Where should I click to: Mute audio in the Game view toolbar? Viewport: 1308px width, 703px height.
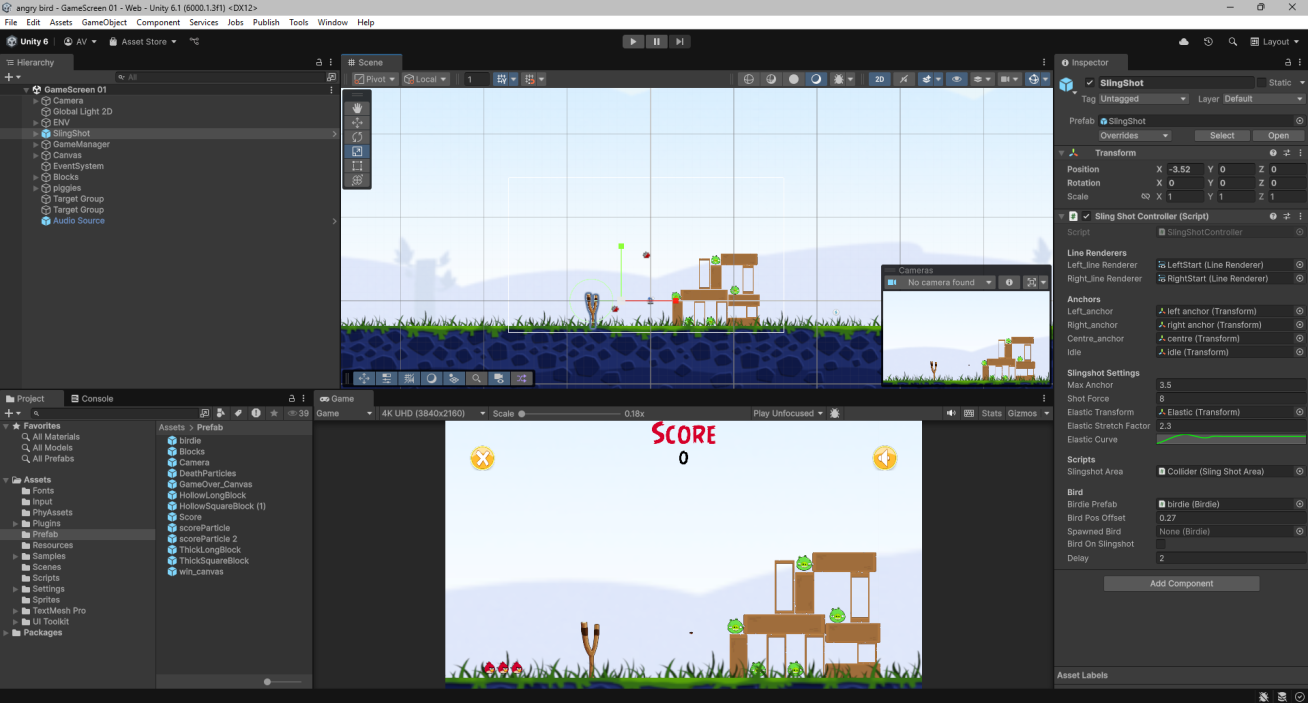tap(952, 413)
